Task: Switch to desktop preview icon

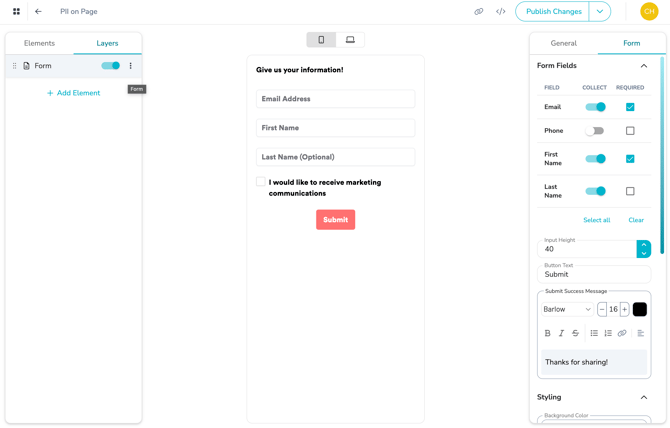Action: (x=350, y=40)
